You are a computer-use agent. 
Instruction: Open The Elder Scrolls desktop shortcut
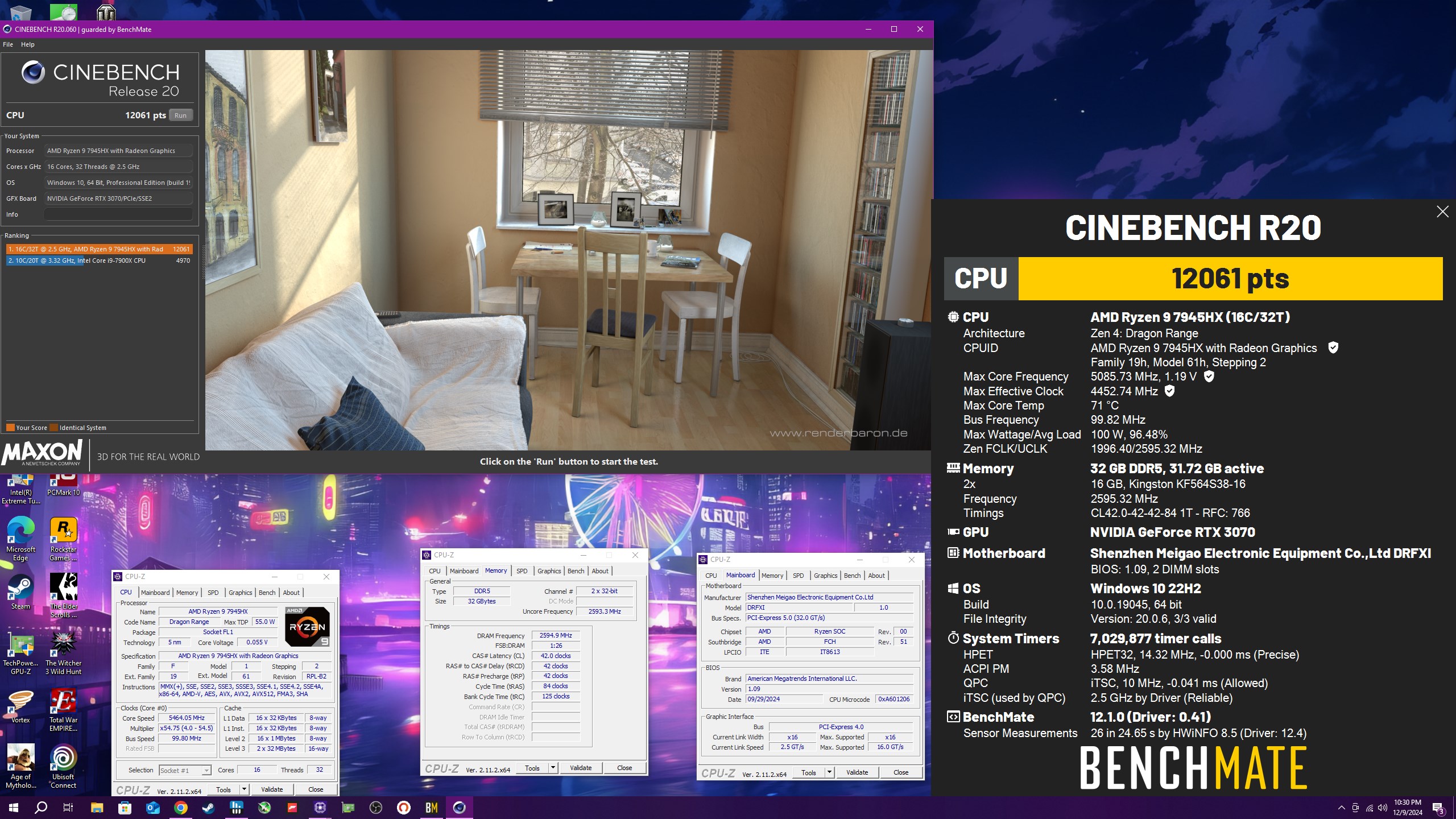point(63,596)
